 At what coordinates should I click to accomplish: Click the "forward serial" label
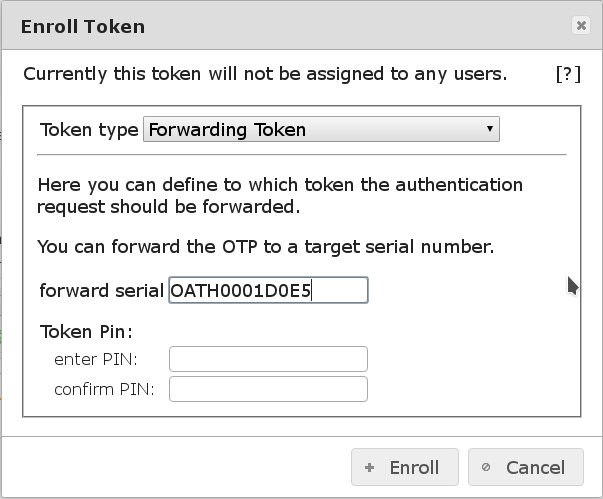tap(101, 291)
